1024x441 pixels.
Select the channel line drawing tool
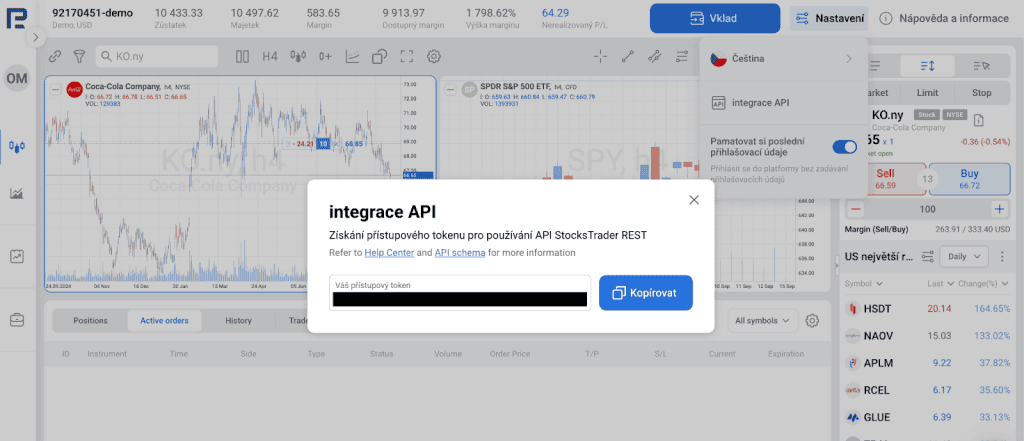click(654, 57)
